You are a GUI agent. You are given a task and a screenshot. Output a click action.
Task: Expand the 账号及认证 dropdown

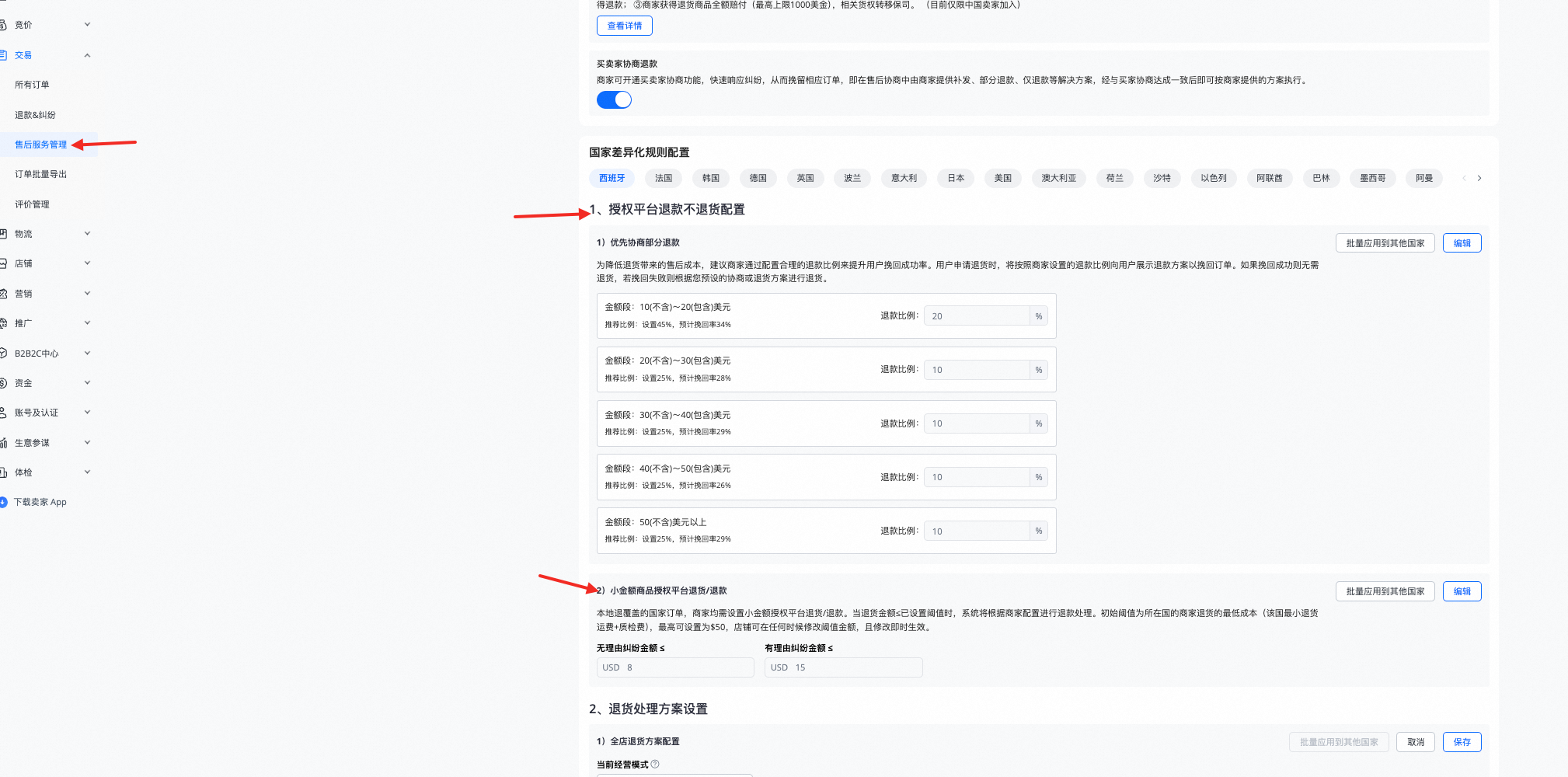87,412
